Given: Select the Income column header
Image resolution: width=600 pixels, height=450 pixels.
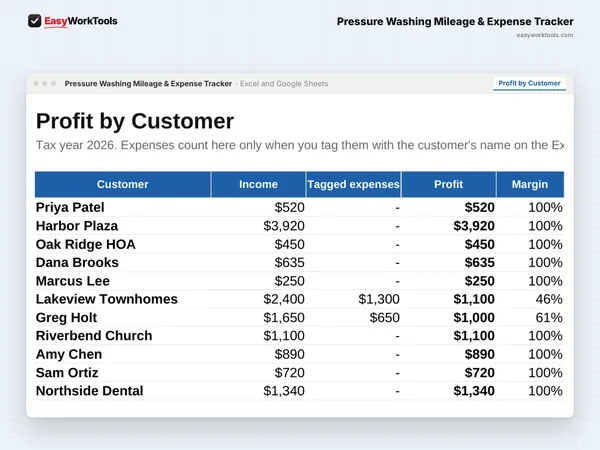Looking at the screenshot, I should (258, 184).
